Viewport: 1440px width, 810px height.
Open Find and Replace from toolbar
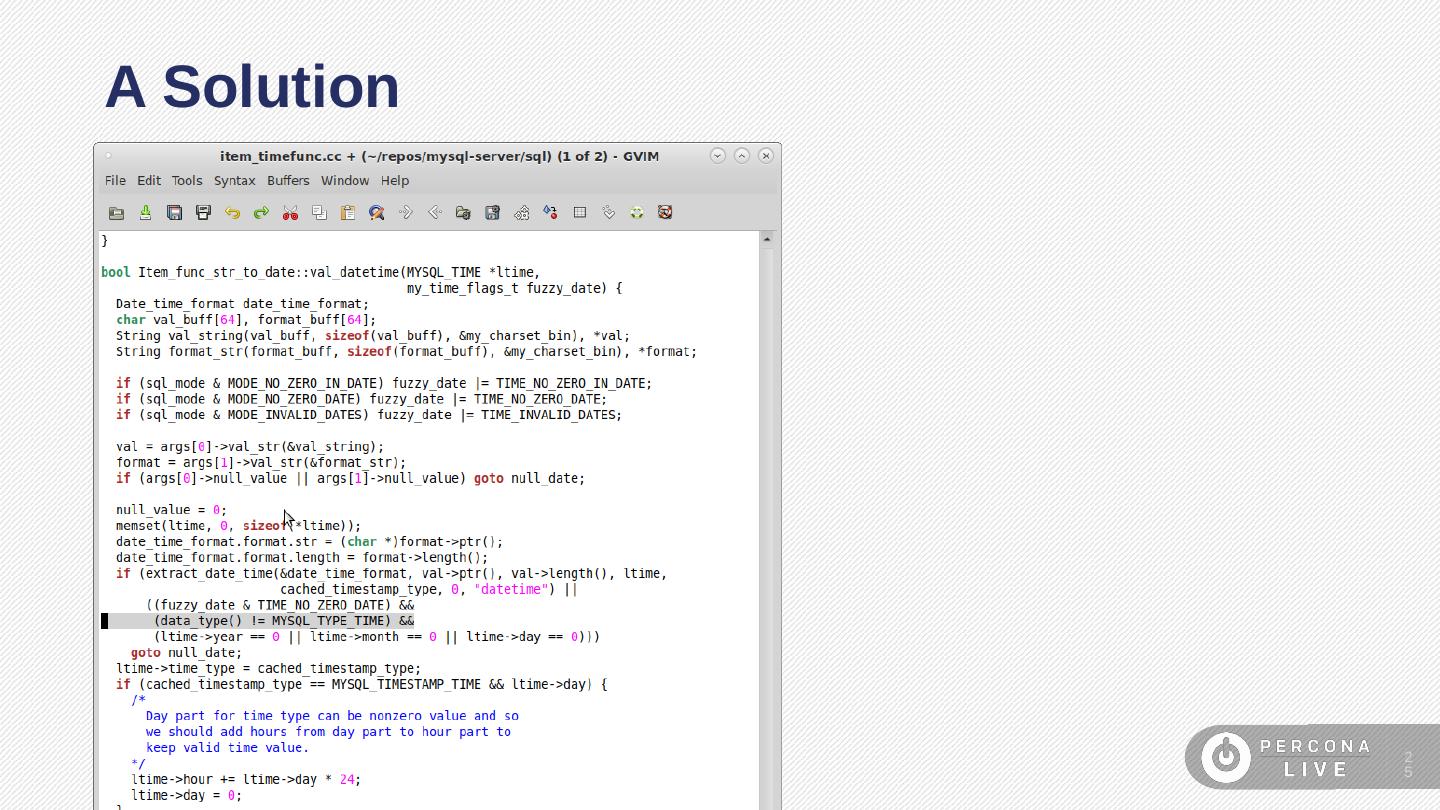pyautogui.click(x=377, y=213)
